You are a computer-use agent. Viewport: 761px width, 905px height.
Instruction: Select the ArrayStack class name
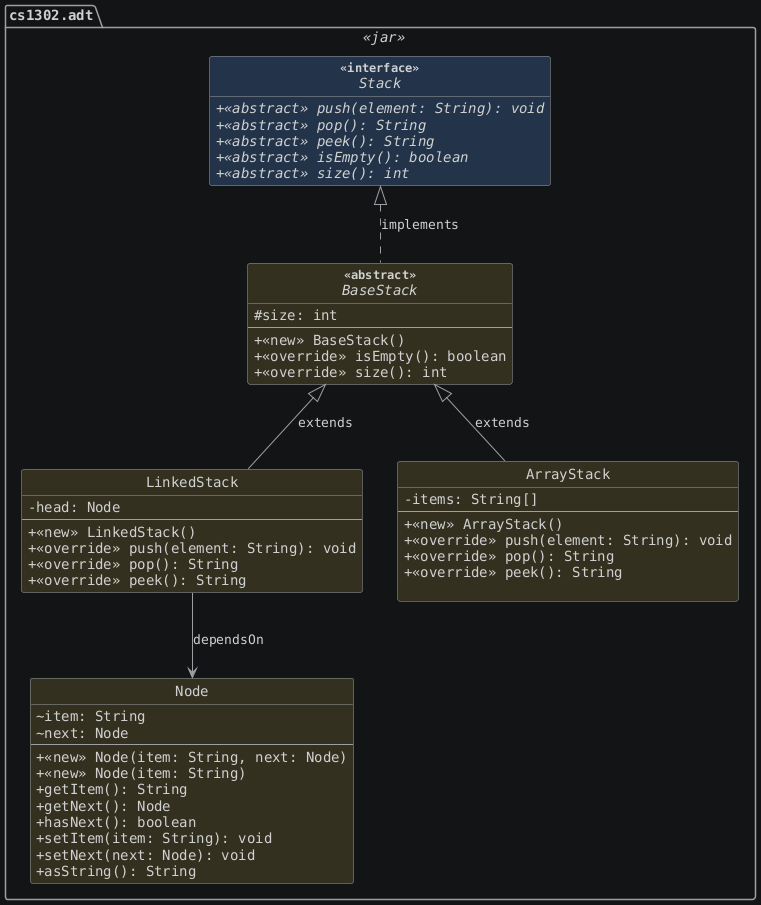pos(568,474)
